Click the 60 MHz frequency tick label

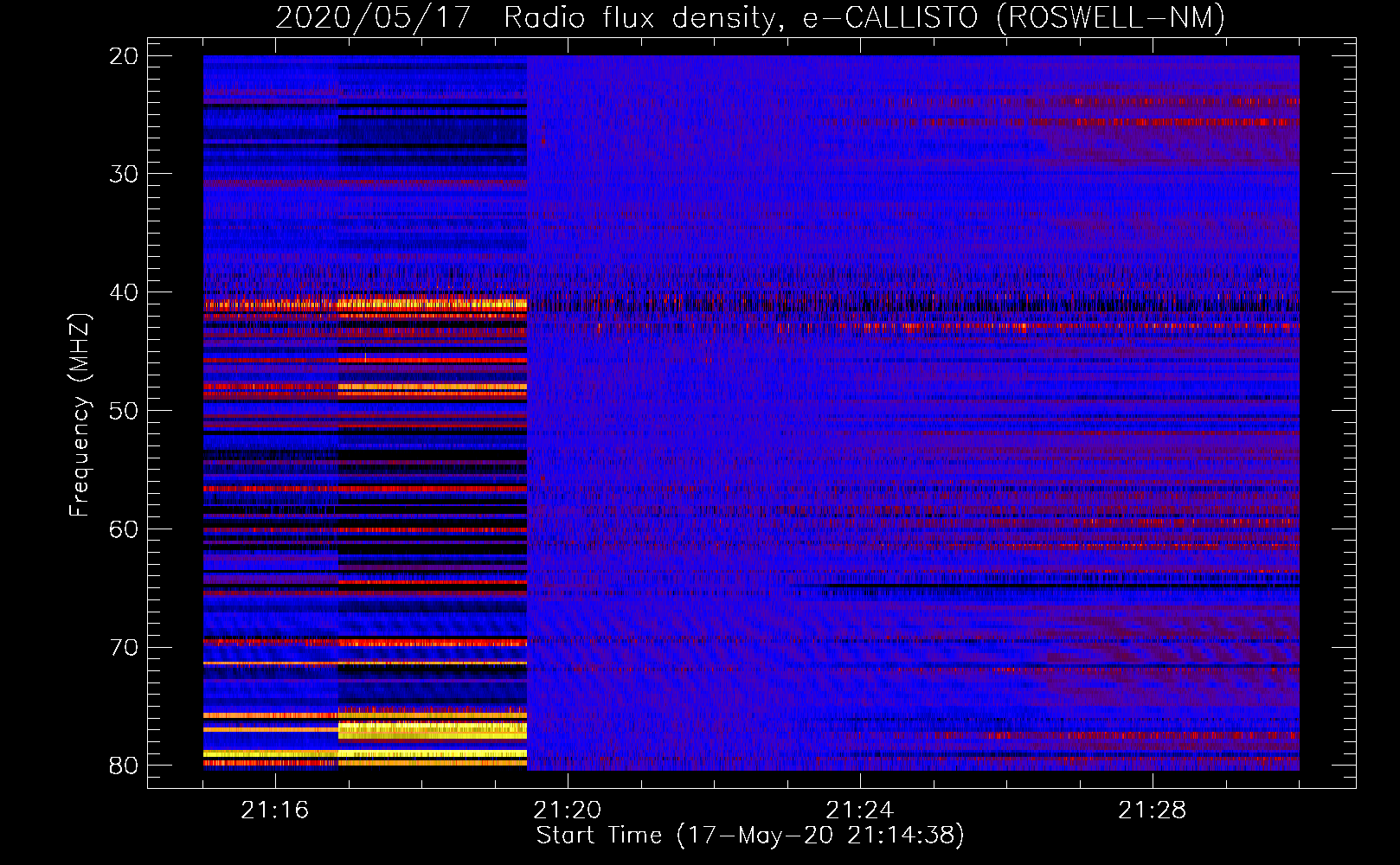click(124, 529)
